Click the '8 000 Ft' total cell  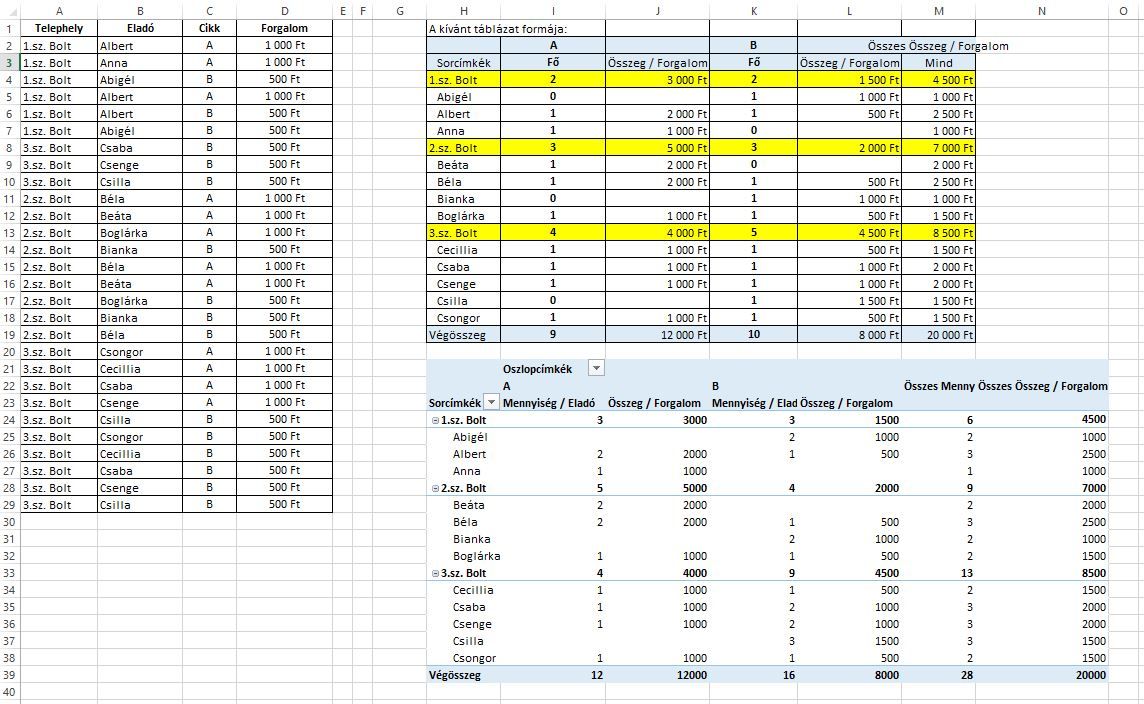click(849, 335)
